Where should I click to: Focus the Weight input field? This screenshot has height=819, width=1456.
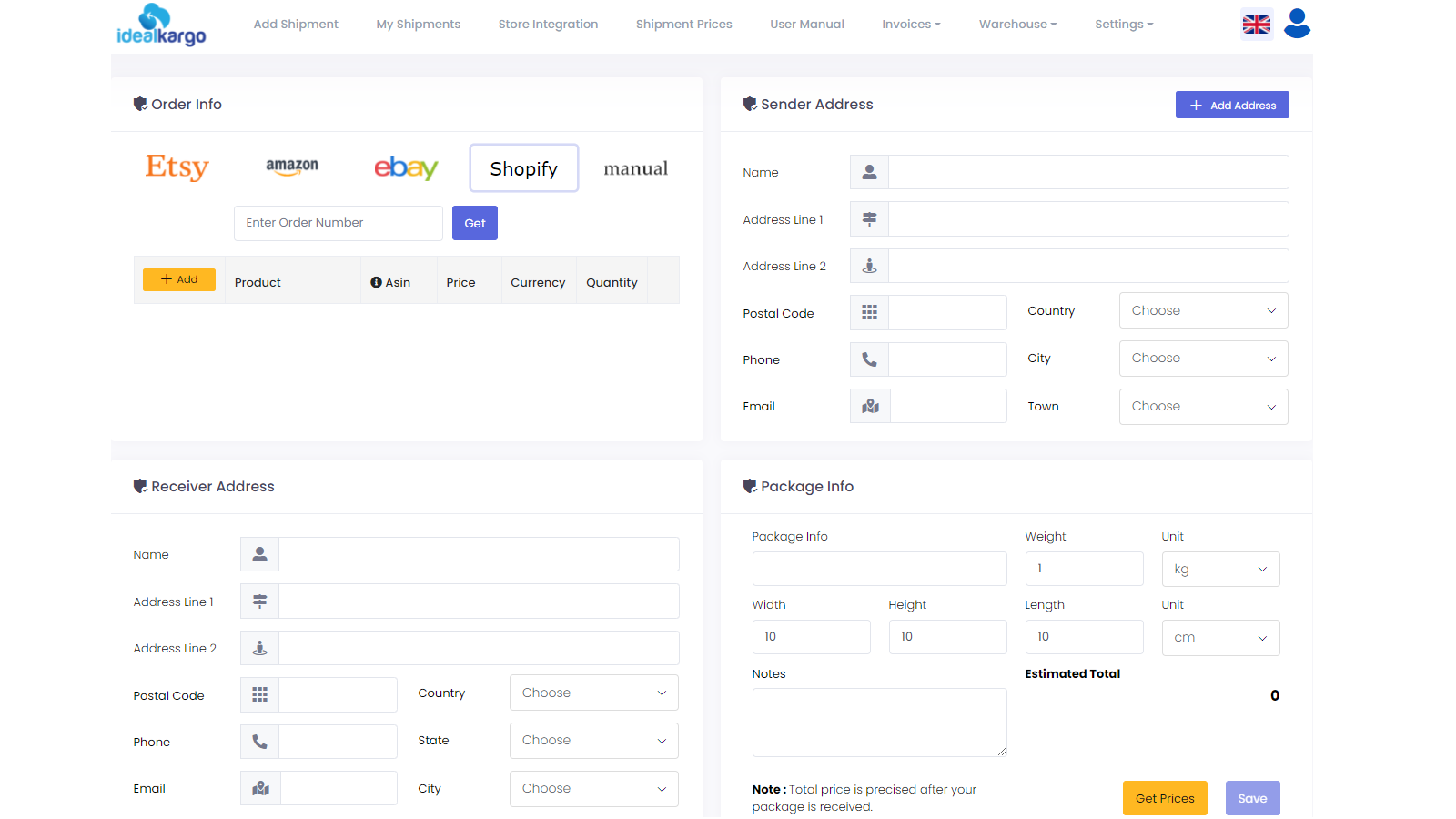point(1084,569)
